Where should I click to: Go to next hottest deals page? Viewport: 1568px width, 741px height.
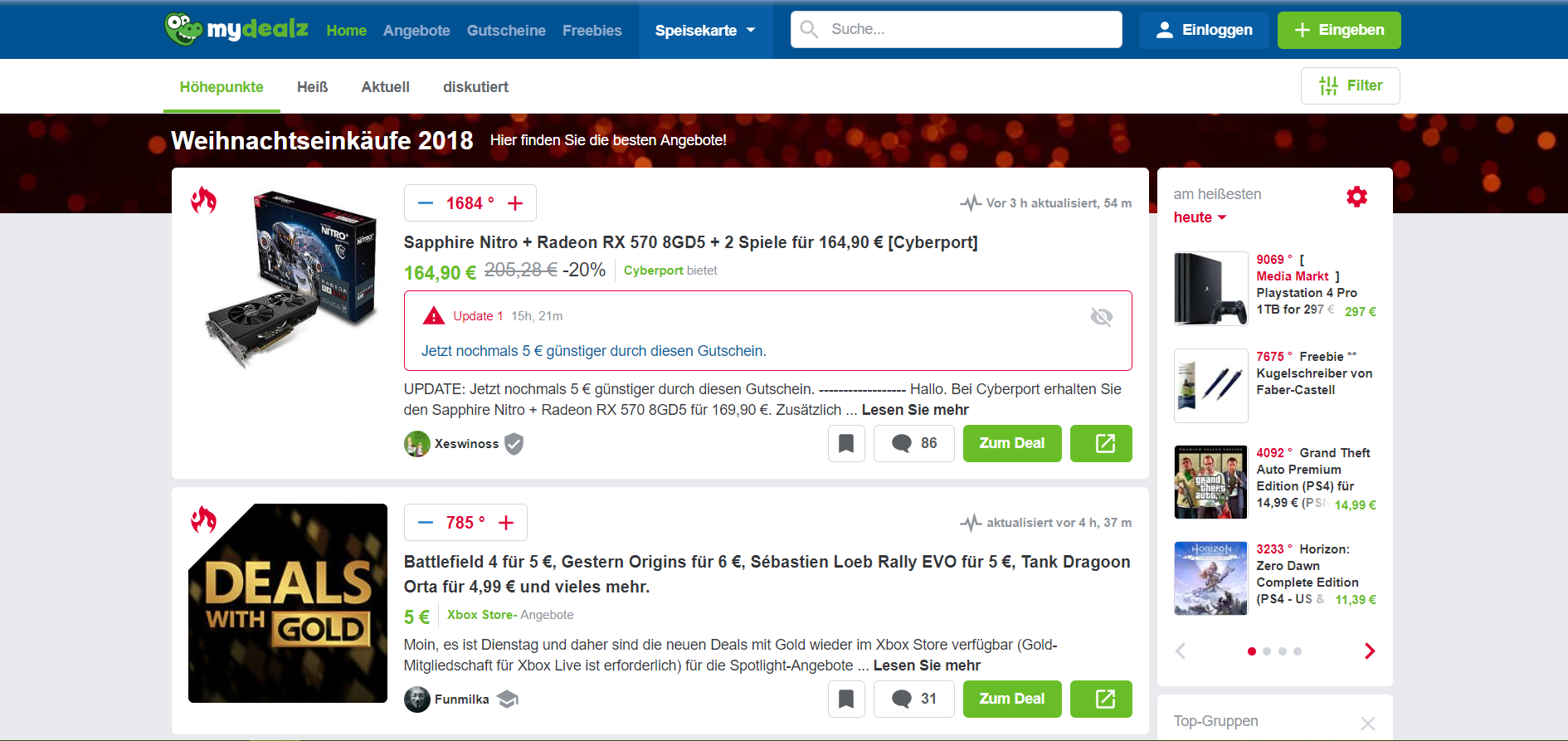click(x=1370, y=651)
